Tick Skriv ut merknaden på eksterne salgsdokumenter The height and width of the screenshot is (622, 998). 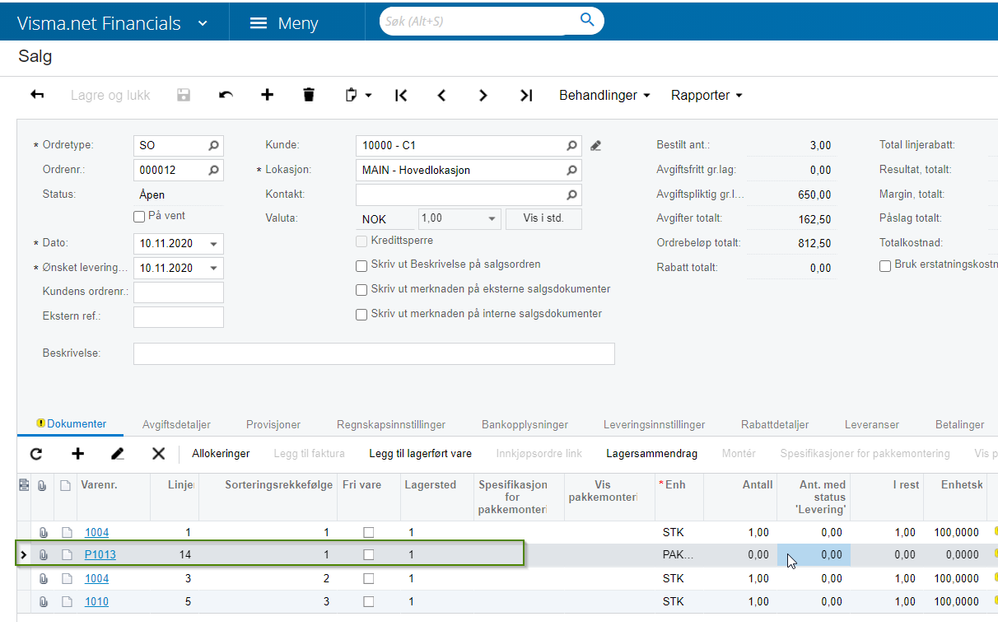point(362,290)
